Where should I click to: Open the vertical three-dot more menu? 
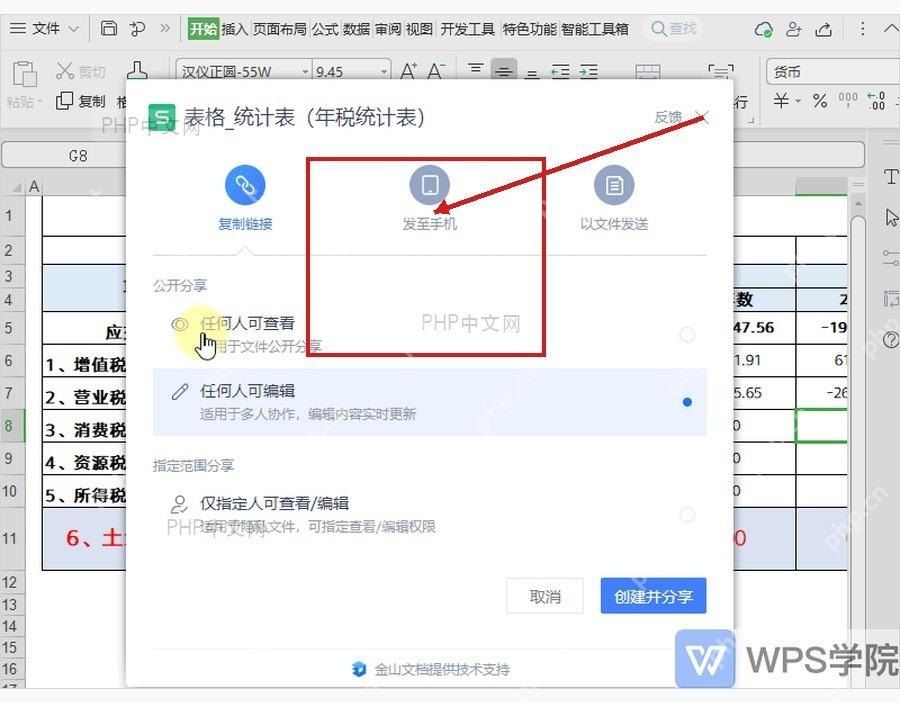pyautogui.click(x=862, y=29)
